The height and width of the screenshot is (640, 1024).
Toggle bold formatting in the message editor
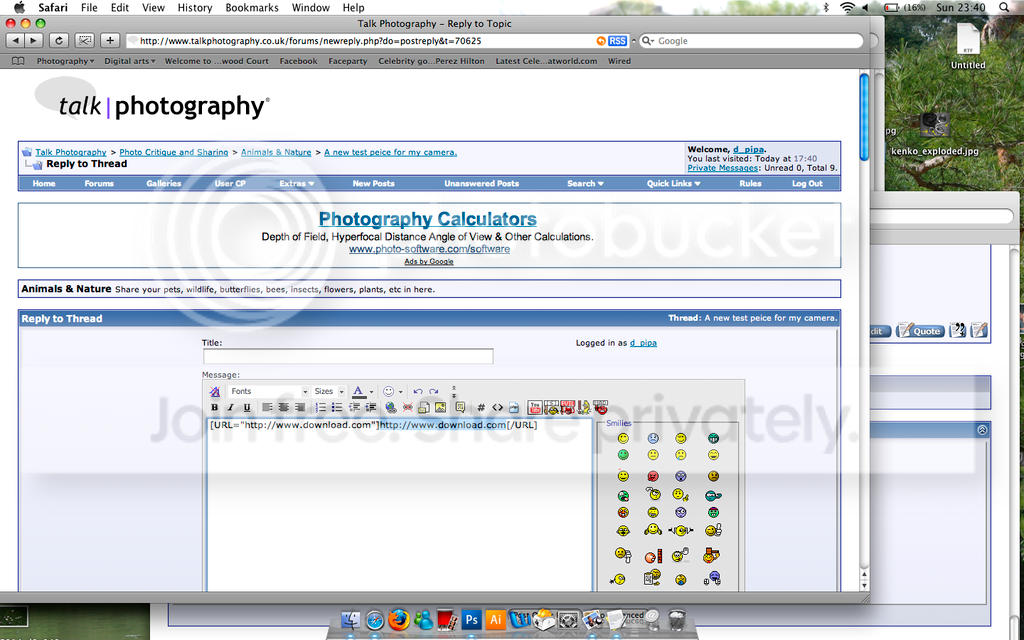tap(214, 407)
